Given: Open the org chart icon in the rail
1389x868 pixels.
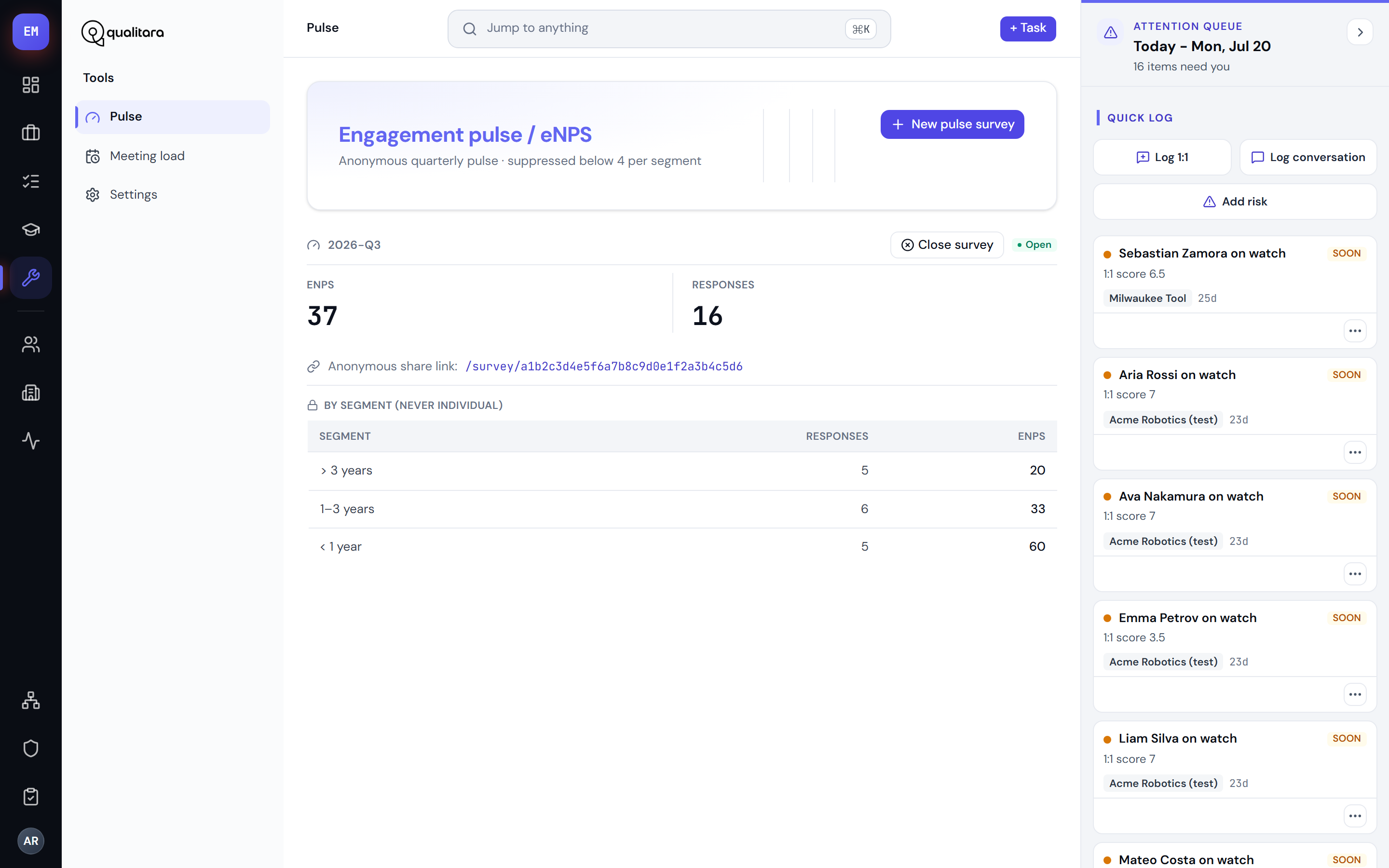Looking at the screenshot, I should [31, 700].
